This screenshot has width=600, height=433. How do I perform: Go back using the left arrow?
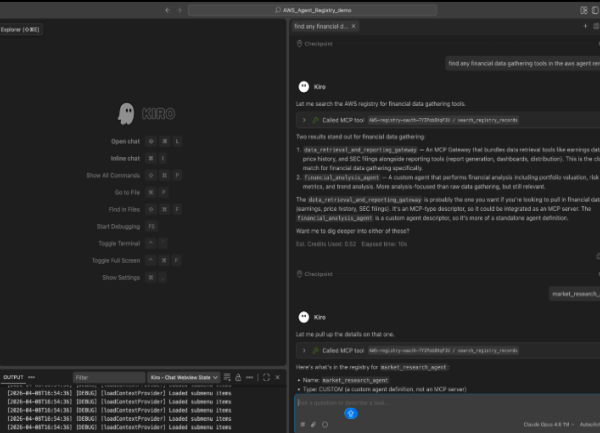click(167, 10)
